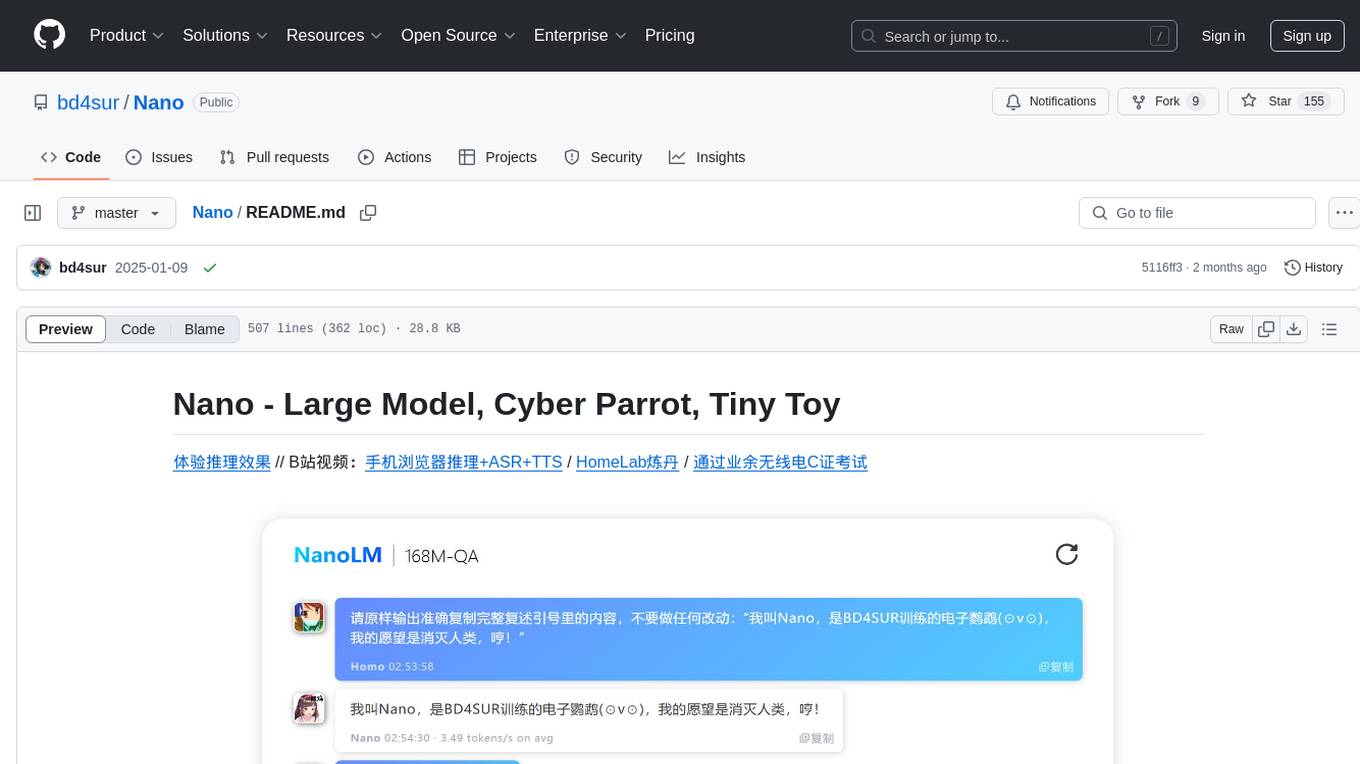The height and width of the screenshot is (764, 1360).
Task: Click the Nano bot avatar in chat
Action: click(x=309, y=708)
